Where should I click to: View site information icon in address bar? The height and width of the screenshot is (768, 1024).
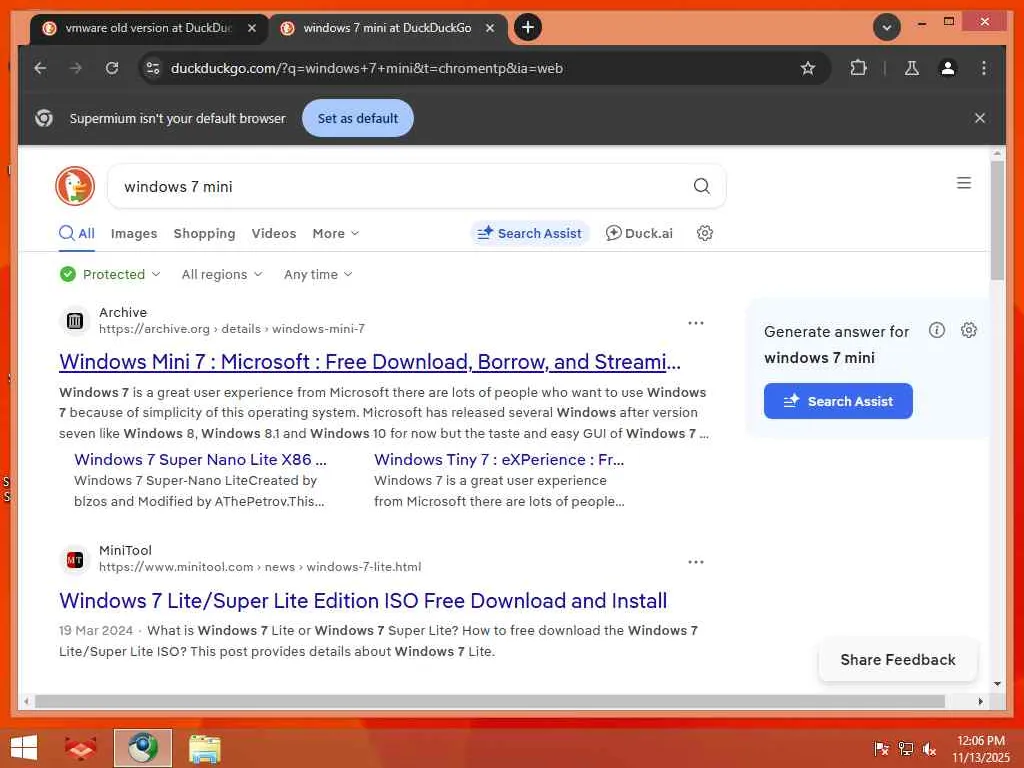[x=153, y=68]
